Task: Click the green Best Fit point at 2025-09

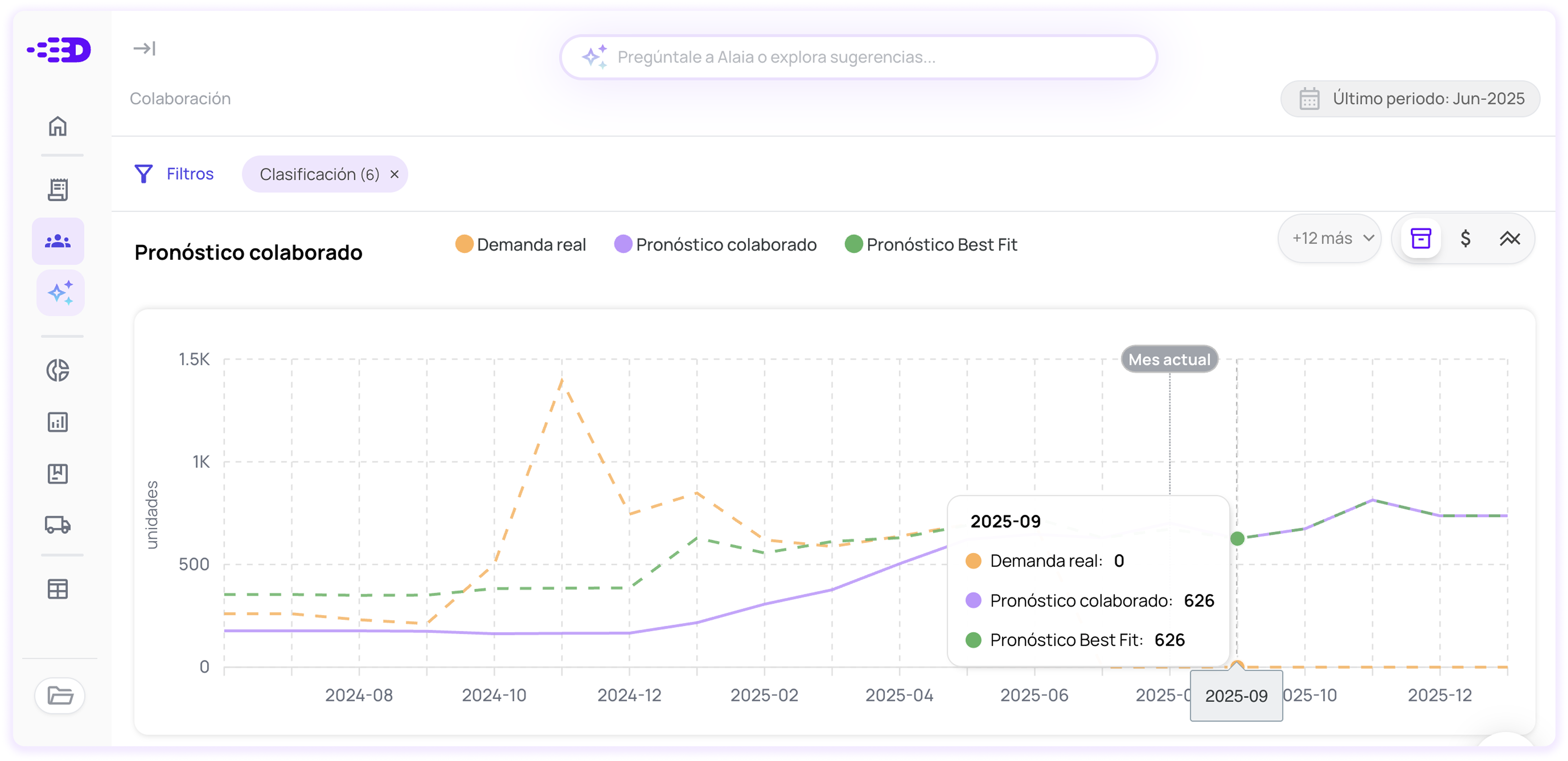Action: (x=1237, y=538)
